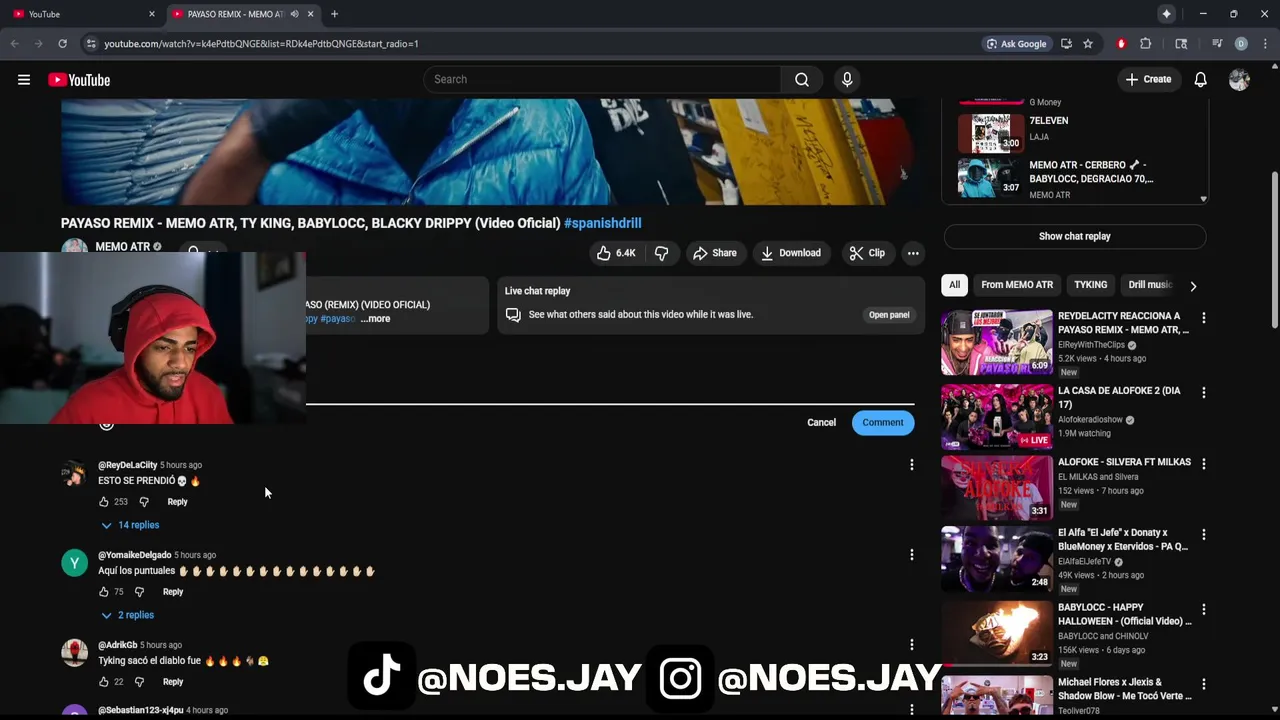Dislike the comment by @ReyDeLaCiity
Viewport: 1280px width, 720px height.
[x=144, y=502]
